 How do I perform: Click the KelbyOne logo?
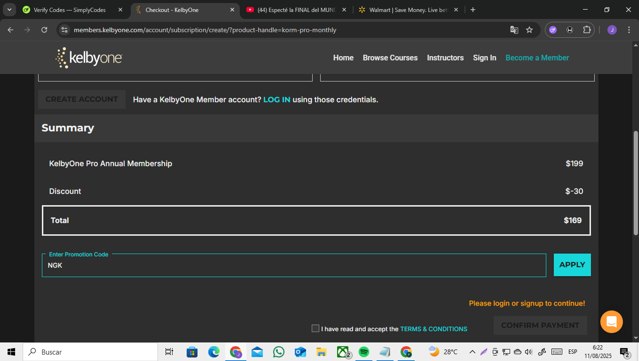88,57
